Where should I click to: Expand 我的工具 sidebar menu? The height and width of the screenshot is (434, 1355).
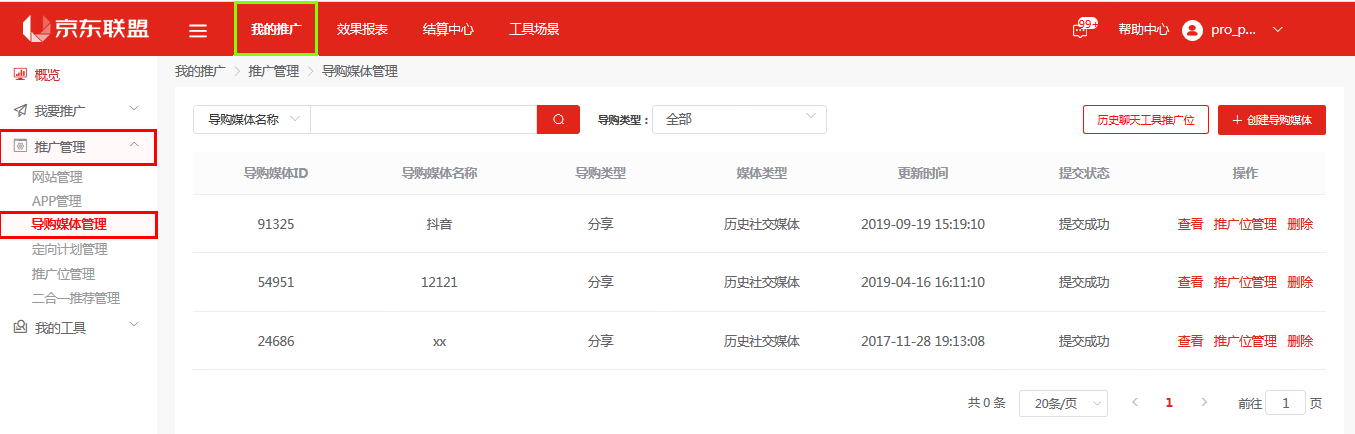[134, 326]
